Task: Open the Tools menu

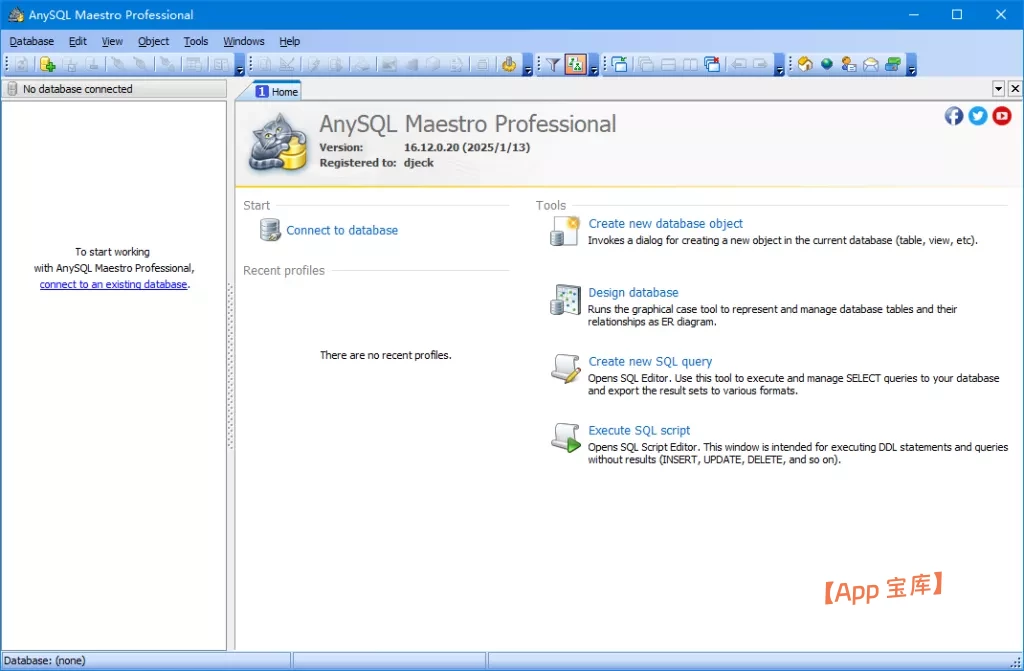Action: (196, 41)
